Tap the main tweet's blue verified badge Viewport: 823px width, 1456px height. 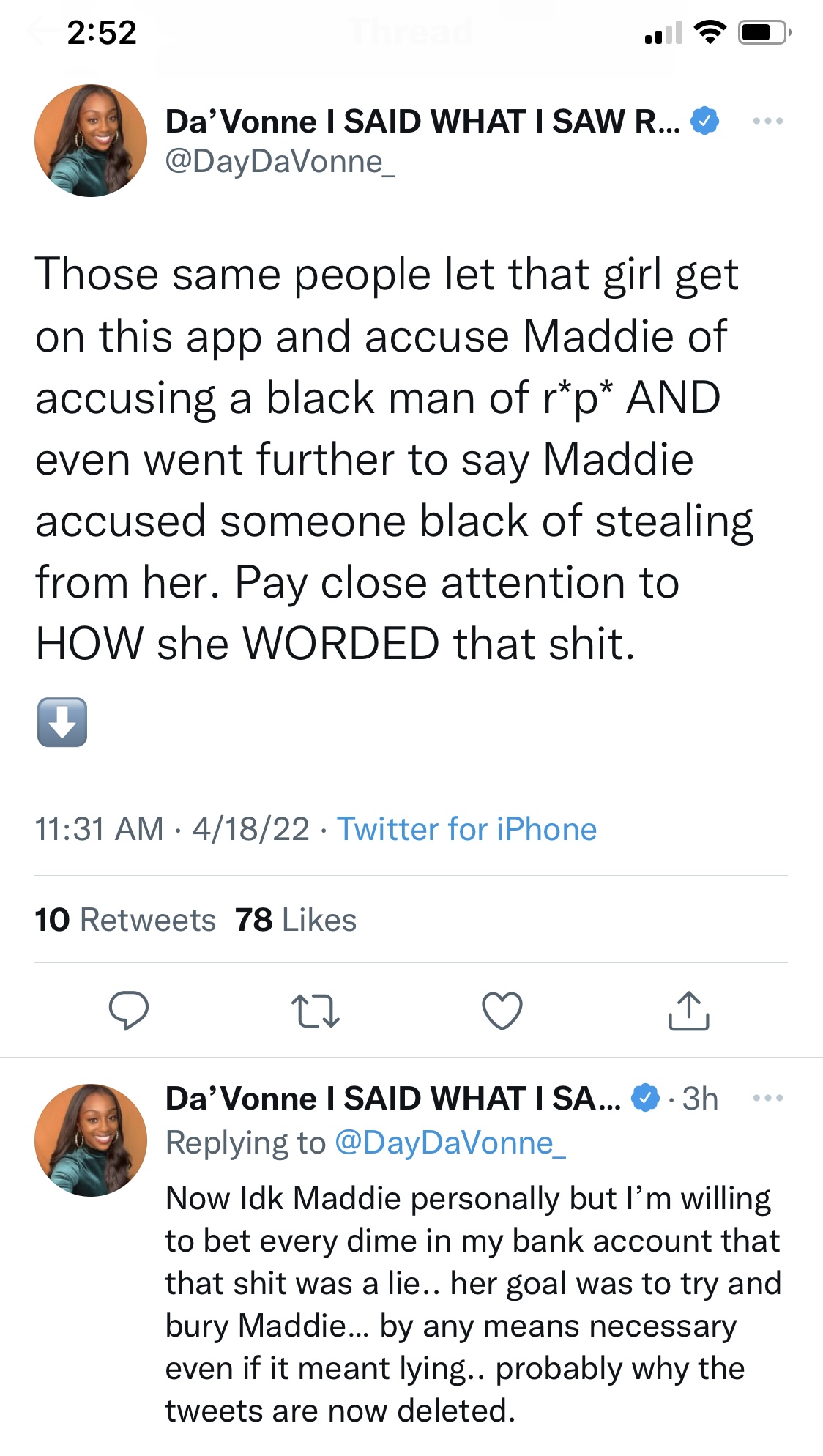point(704,121)
